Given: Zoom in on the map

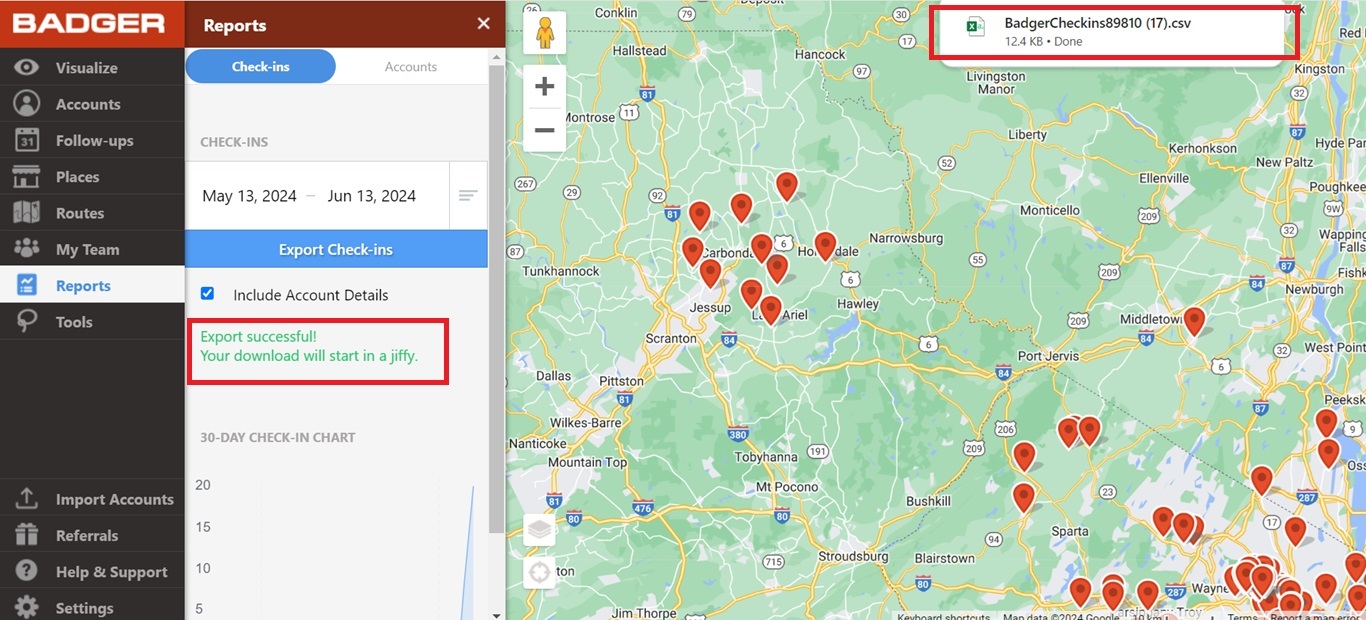Looking at the screenshot, I should point(544,87).
